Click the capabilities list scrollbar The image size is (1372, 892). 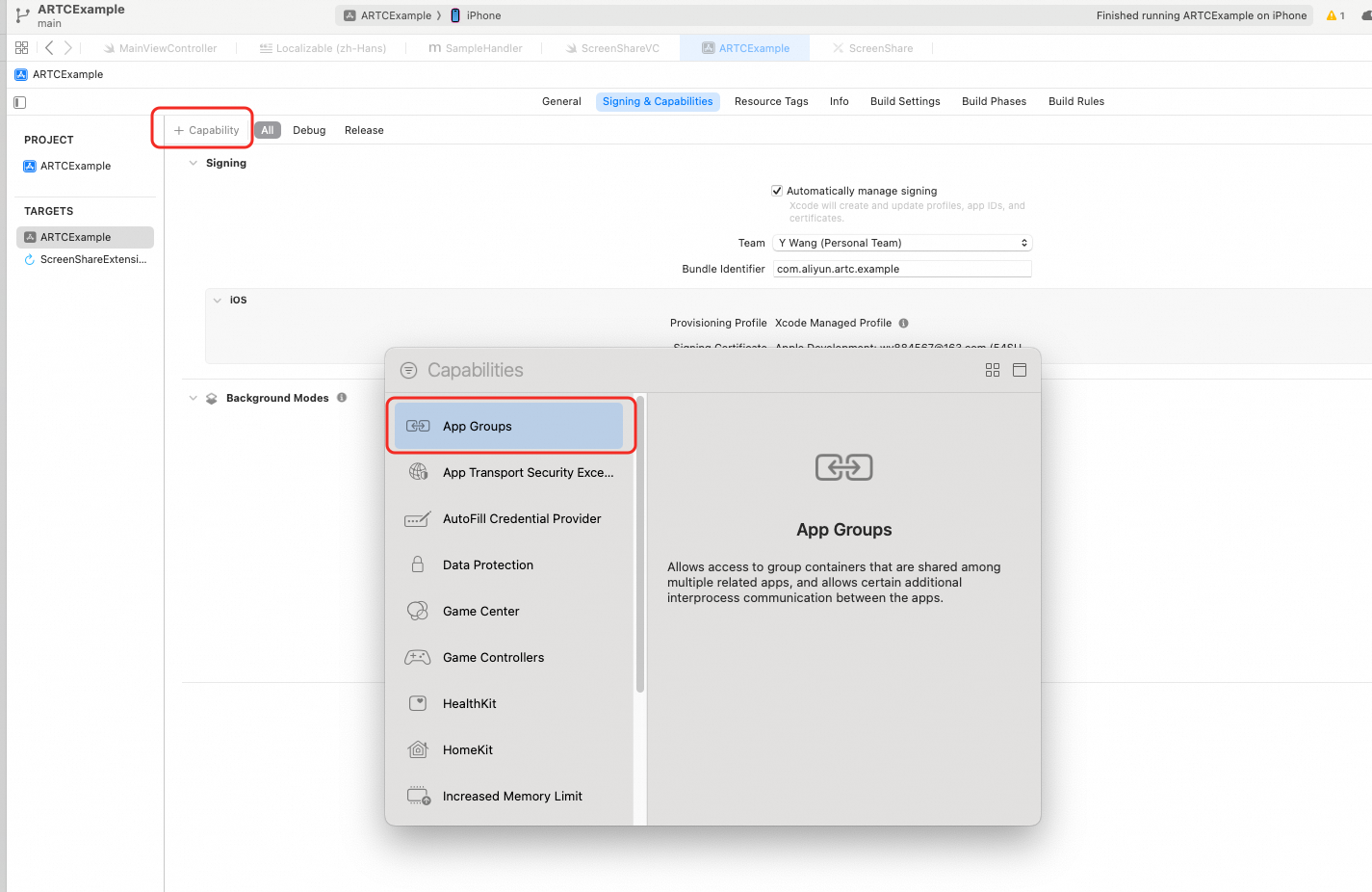click(x=640, y=546)
